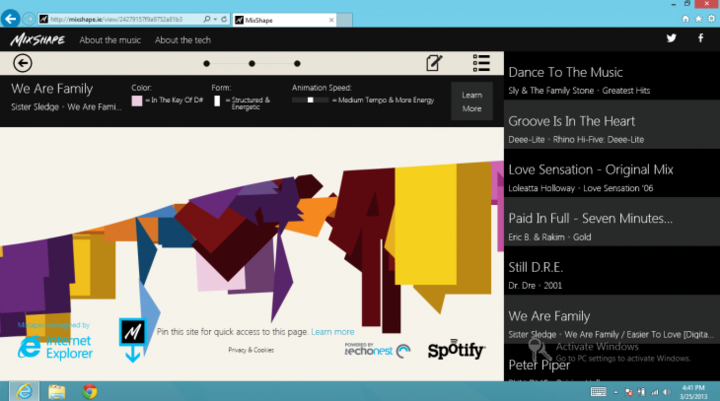This screenshot has height=401, width=720.
Task: Play Still D.R.E. track
Action: click(612, 271)
